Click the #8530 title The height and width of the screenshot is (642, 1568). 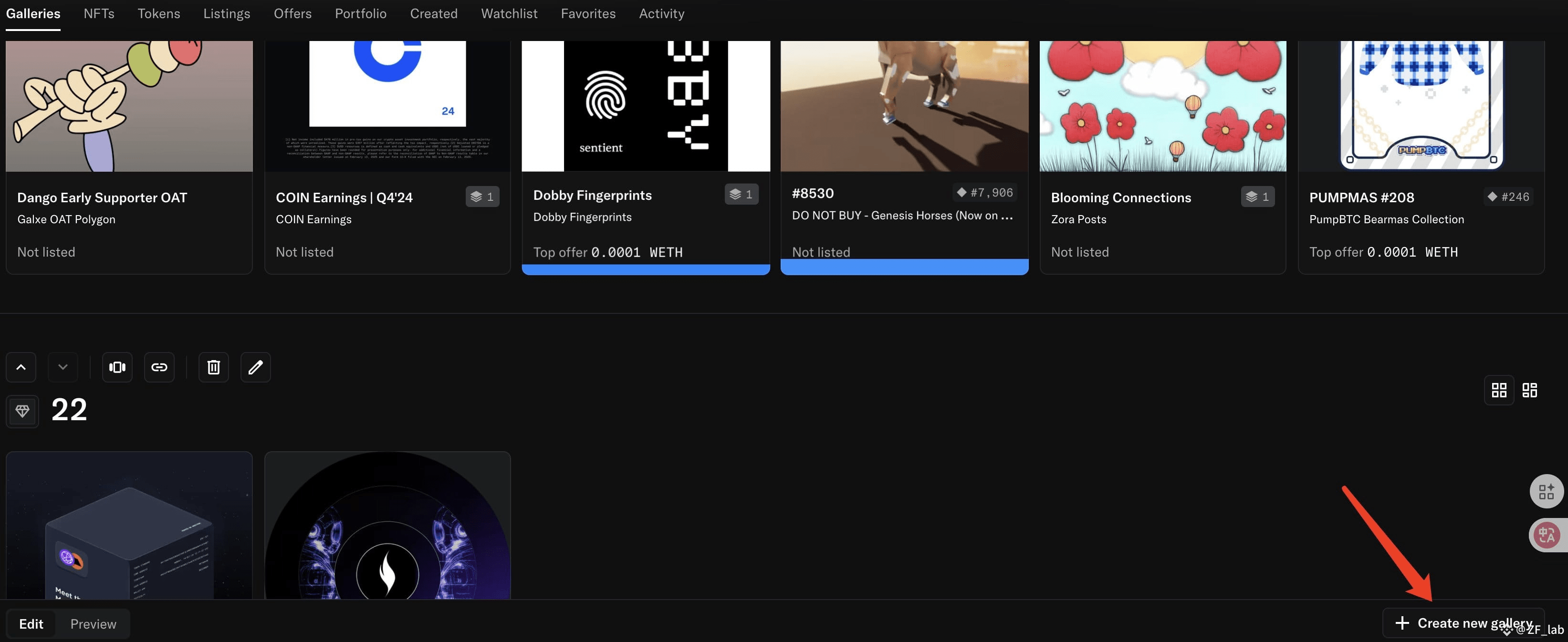(813, 193)
